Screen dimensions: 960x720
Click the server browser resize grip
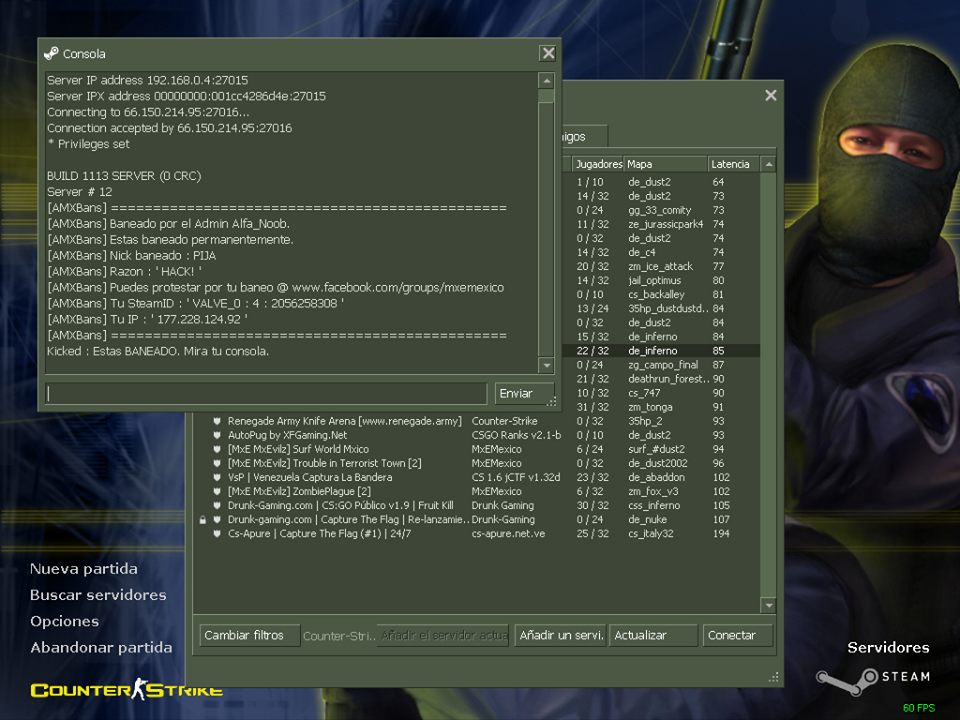774,677
